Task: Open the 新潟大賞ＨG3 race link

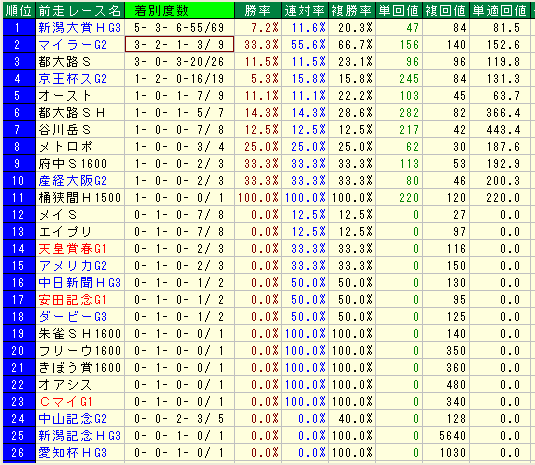Action: tap(79, 28)
